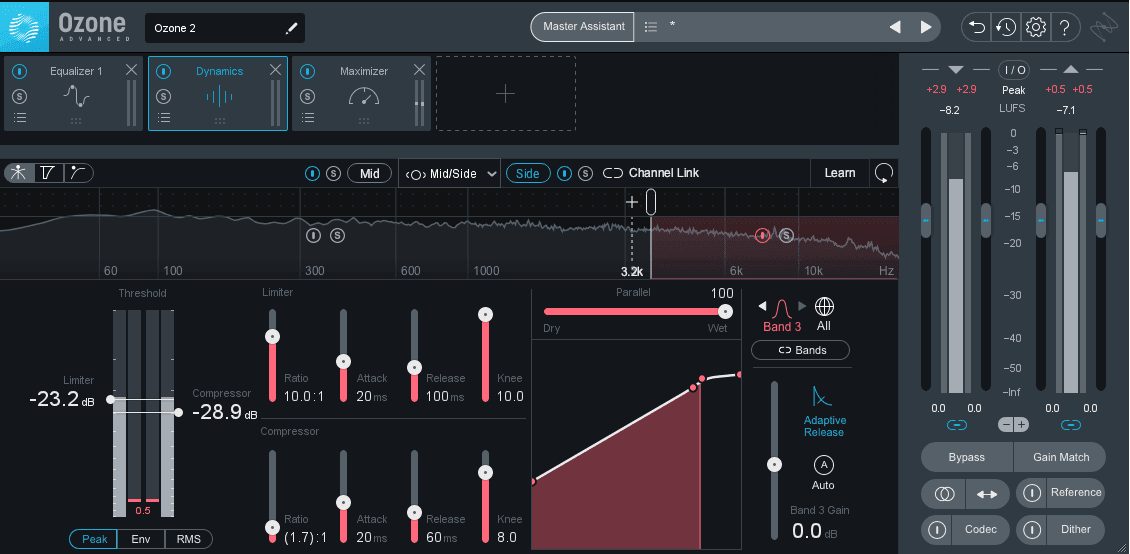Click the Master Assistant button
Viewport: 1130px width, 554px height.
pyautogui.click(x=583, y=27)
